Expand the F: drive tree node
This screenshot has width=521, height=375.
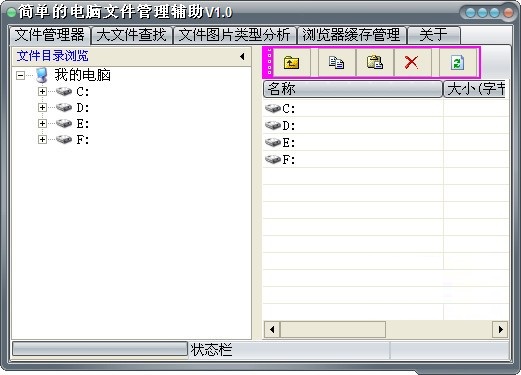[42, 139]
